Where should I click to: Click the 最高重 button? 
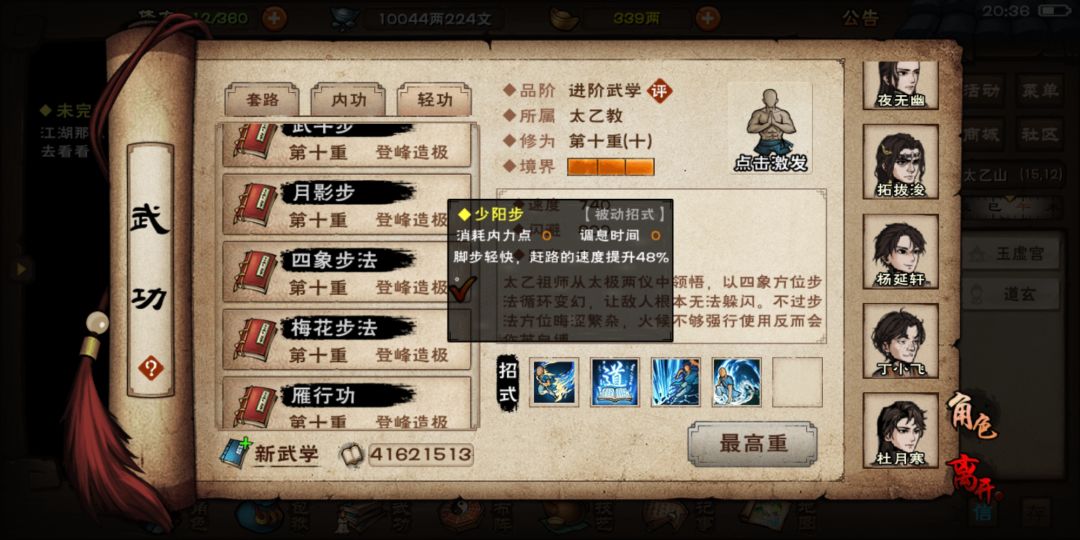tap(753, 444)
